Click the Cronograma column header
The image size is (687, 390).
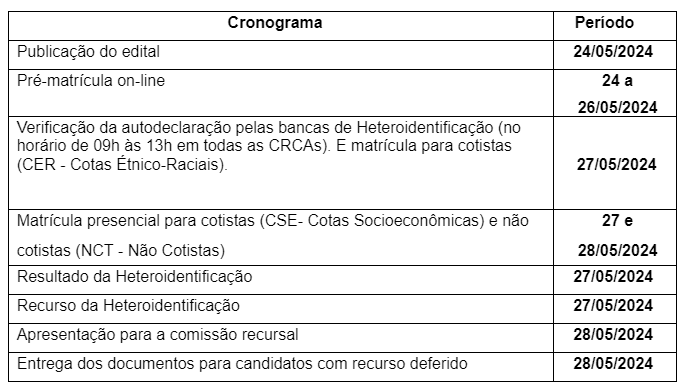(x=275, y=23)
